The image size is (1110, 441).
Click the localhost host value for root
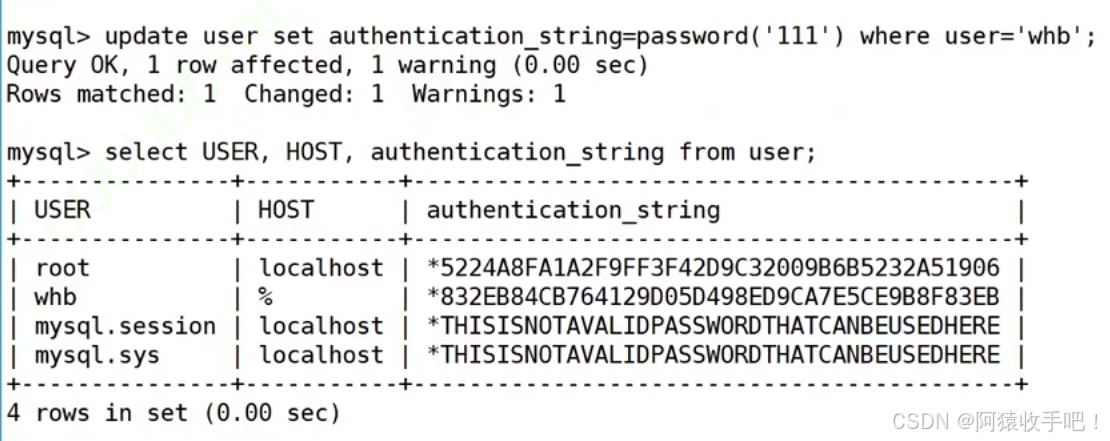click(x=321, y=268)
